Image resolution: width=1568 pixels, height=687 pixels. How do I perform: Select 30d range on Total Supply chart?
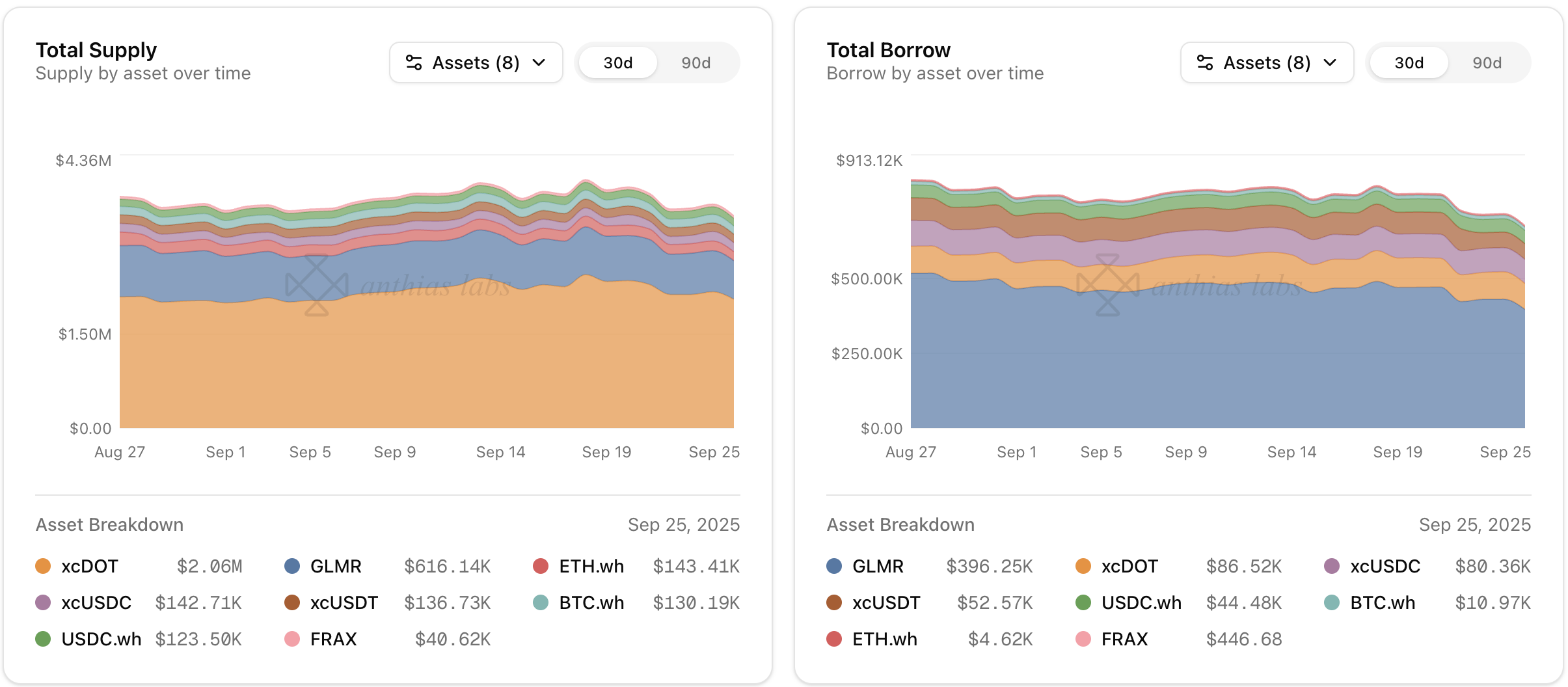[617, 63]
